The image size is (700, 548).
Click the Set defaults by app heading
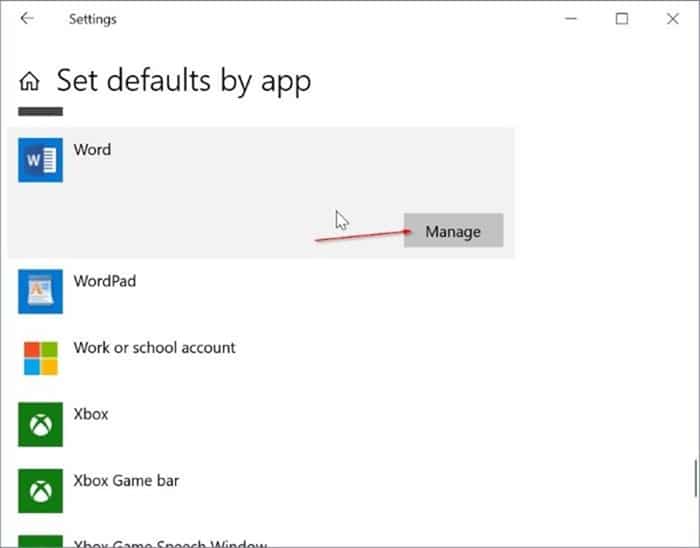(184, 81)
